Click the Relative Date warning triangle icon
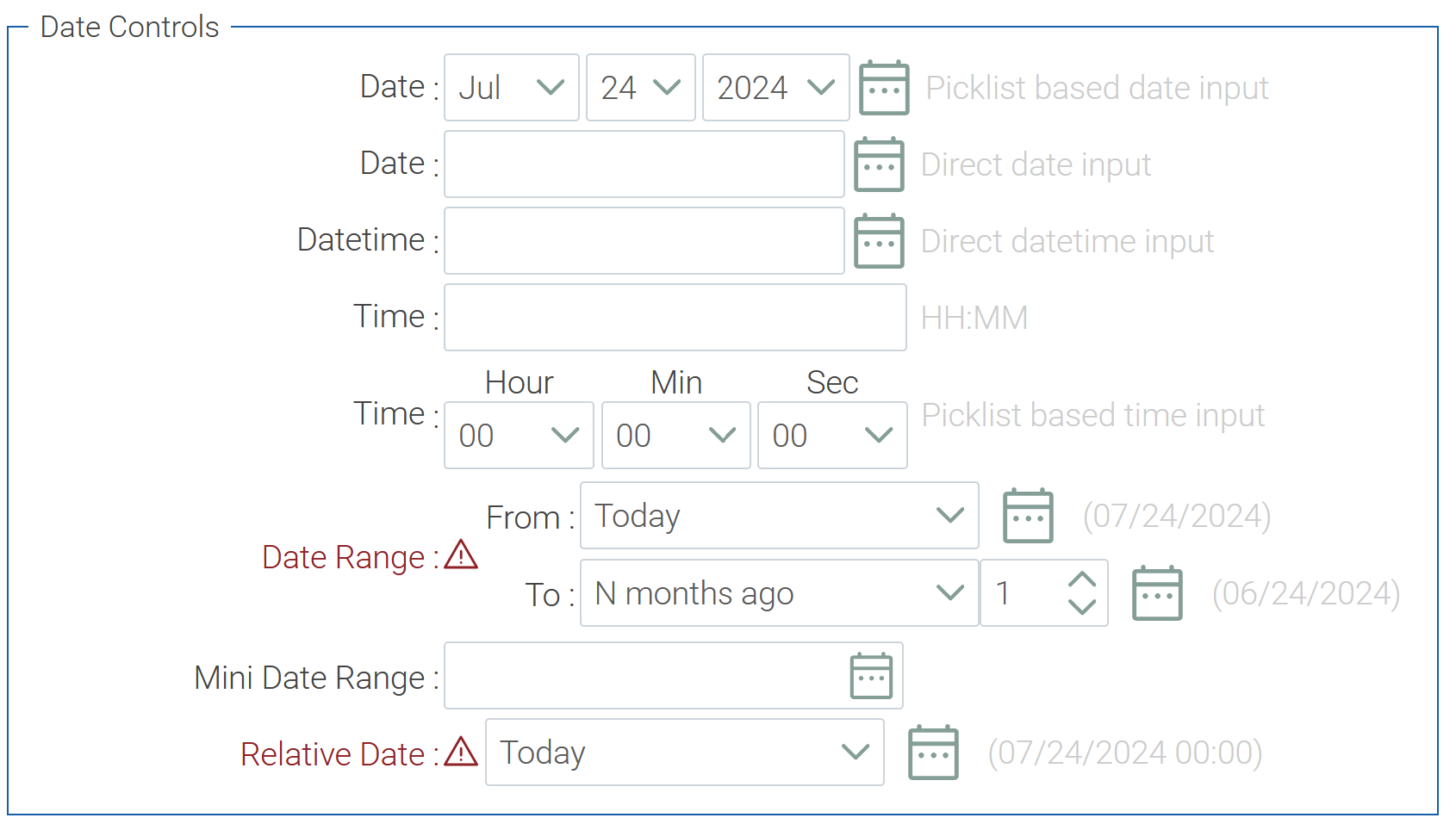The height and width of the screenshot is (824, 1456). (x=462, y=752)
